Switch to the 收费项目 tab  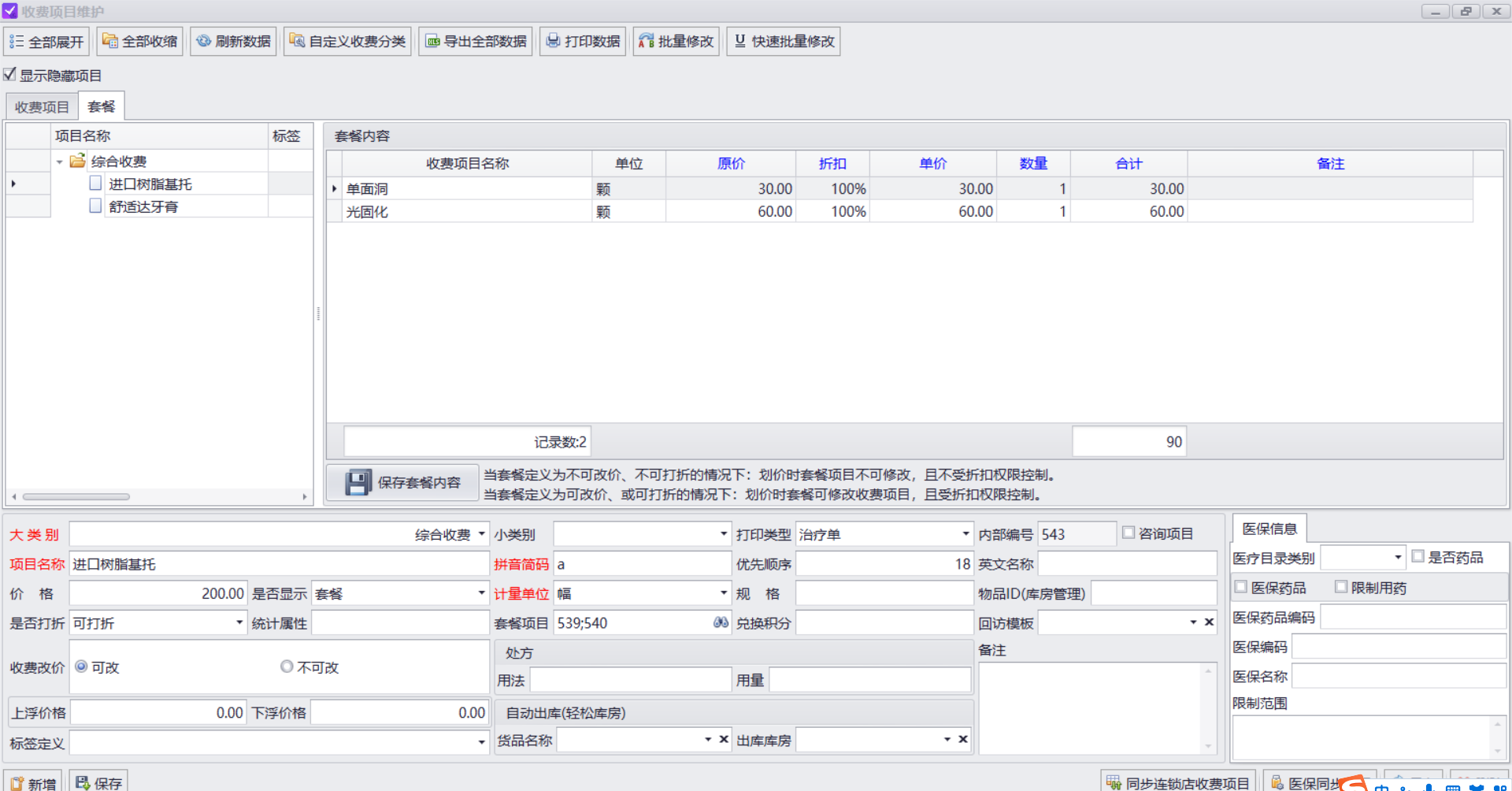[42, 107]
